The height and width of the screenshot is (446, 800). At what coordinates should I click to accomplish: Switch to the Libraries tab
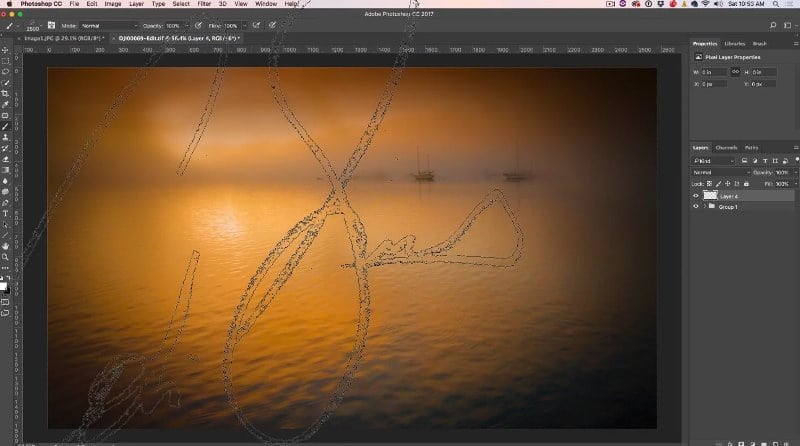pos(735,43)
